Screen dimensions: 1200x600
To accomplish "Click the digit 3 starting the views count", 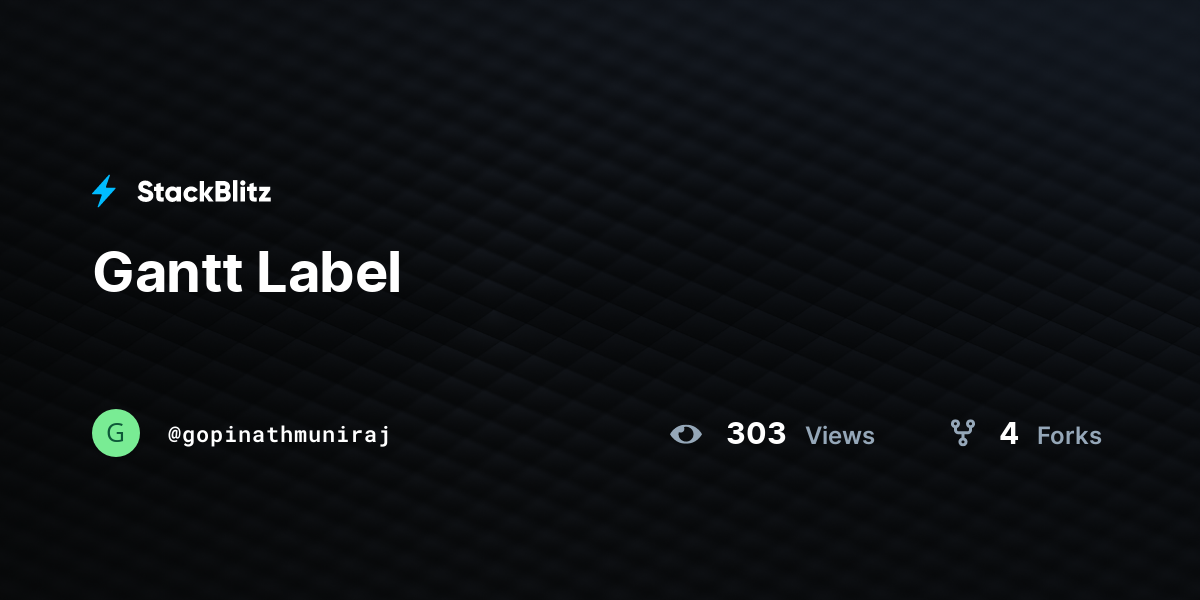I will [x=736, y=434].
